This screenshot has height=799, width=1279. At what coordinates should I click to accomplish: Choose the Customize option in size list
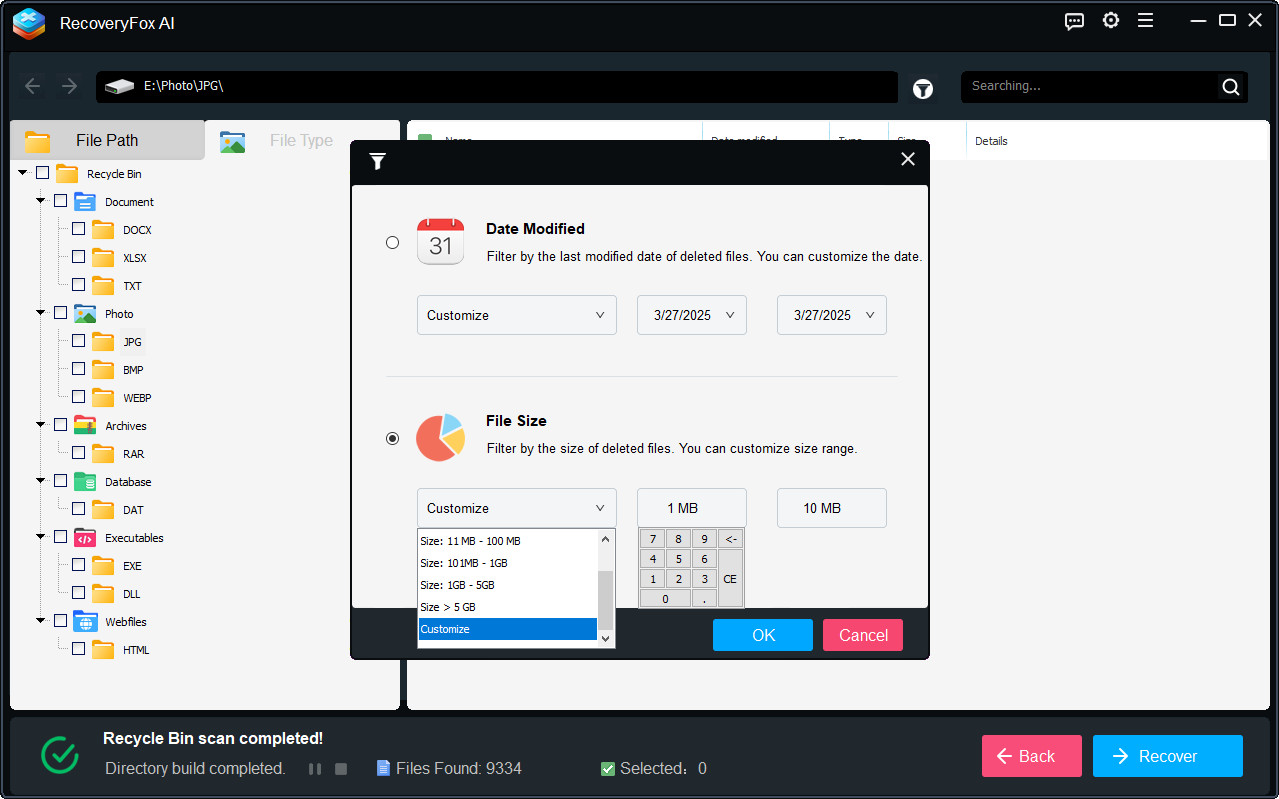pyautogui.click(x=508, y=629)
